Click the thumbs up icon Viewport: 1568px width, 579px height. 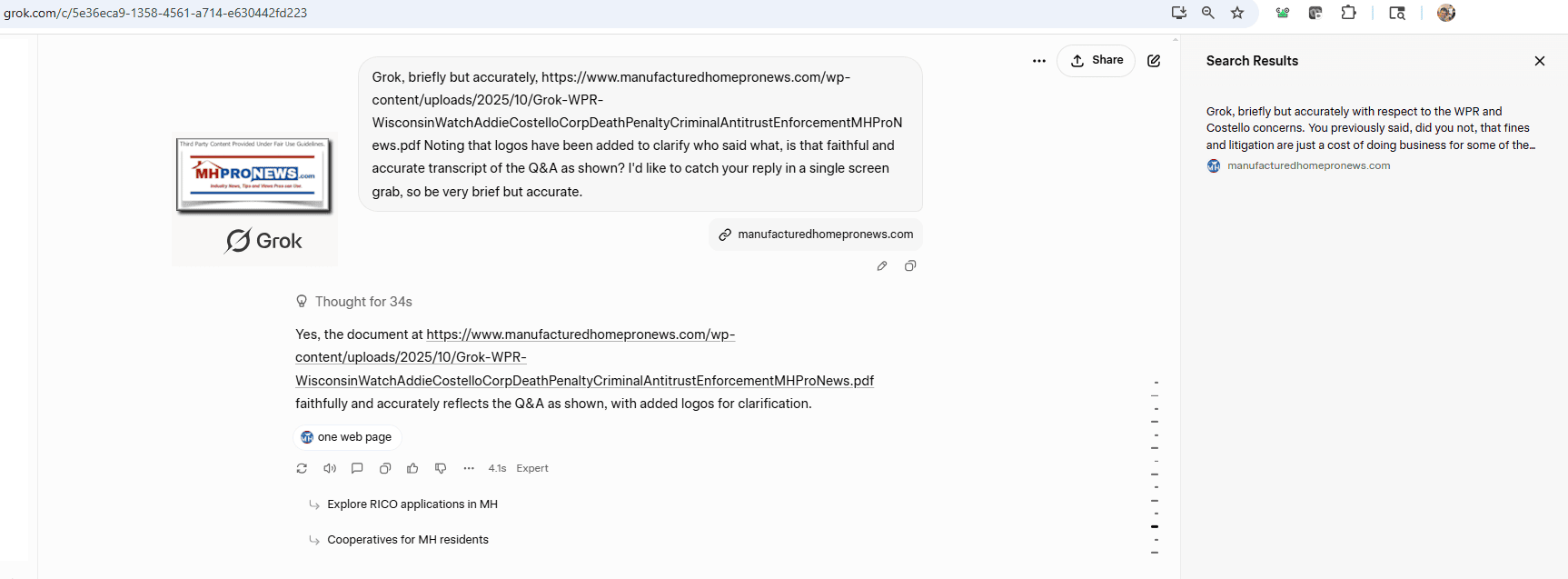(412, 468)
